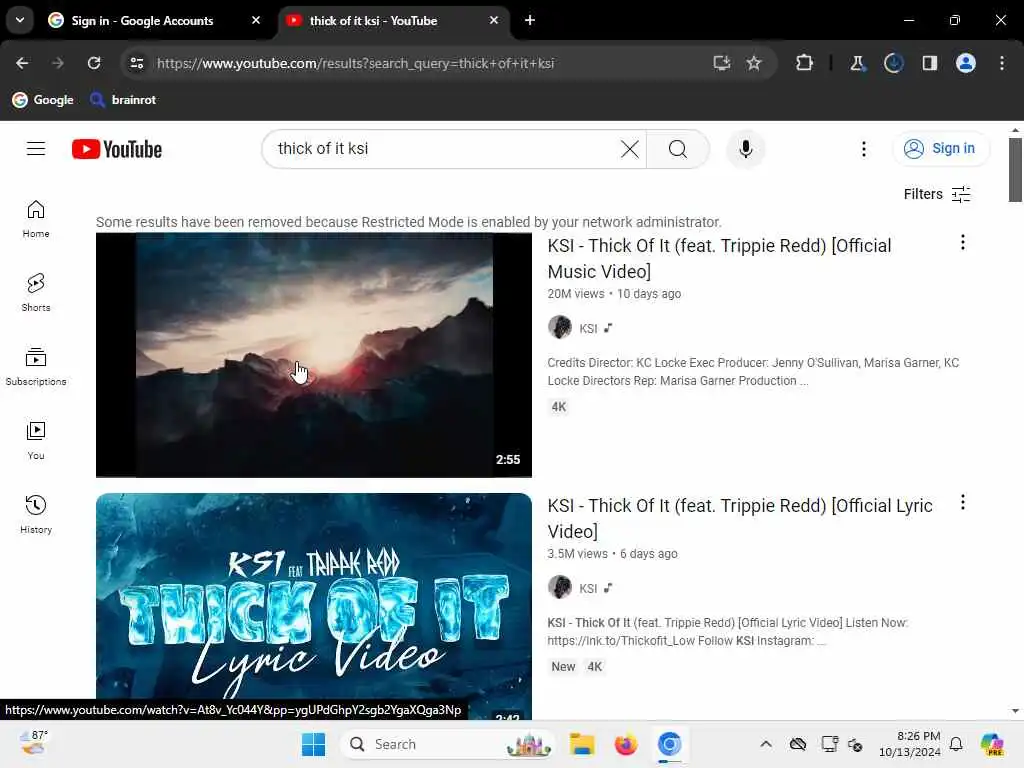
Task: Play the Official Music Video thumbnail
Action: [313, 355]
